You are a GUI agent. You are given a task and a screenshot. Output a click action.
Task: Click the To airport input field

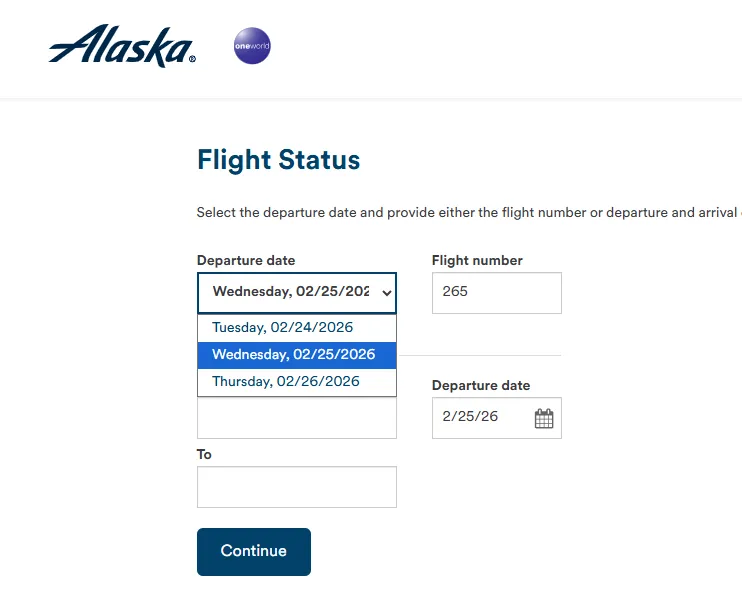pyautogui.click(x=297, y=487)
